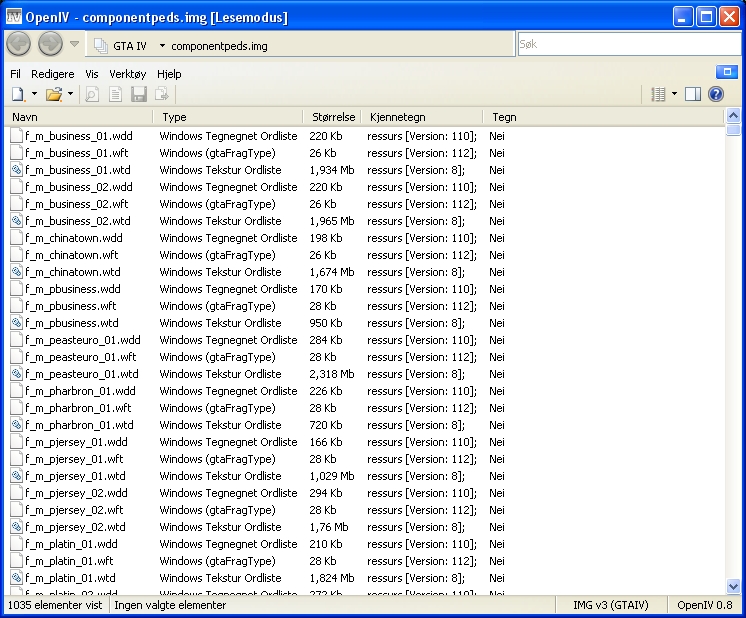
Task: Select file name f_m_platin_01.wdd
Action: 71,544
